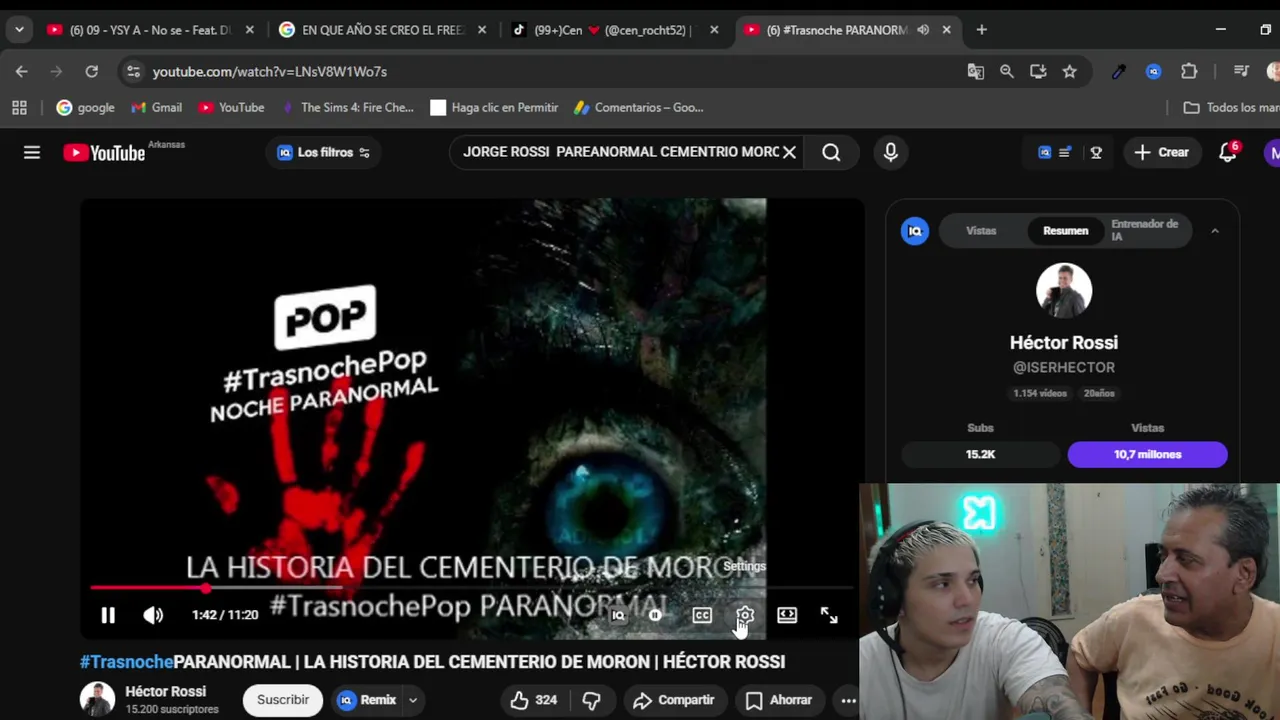Click the youtube.com address bar URL
The image size is (1280, 720).
click(x=270, y=71)
